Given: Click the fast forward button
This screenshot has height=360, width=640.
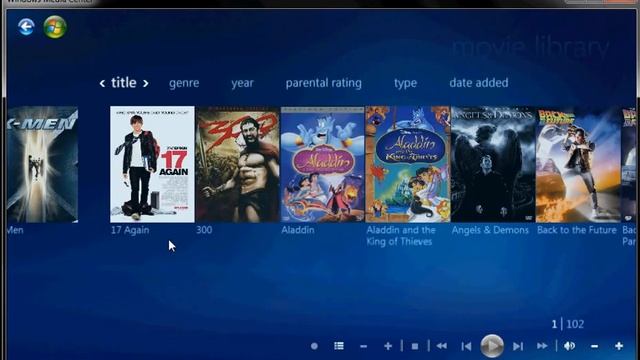Looking at the screenshot, I should [x=542, y=346].
